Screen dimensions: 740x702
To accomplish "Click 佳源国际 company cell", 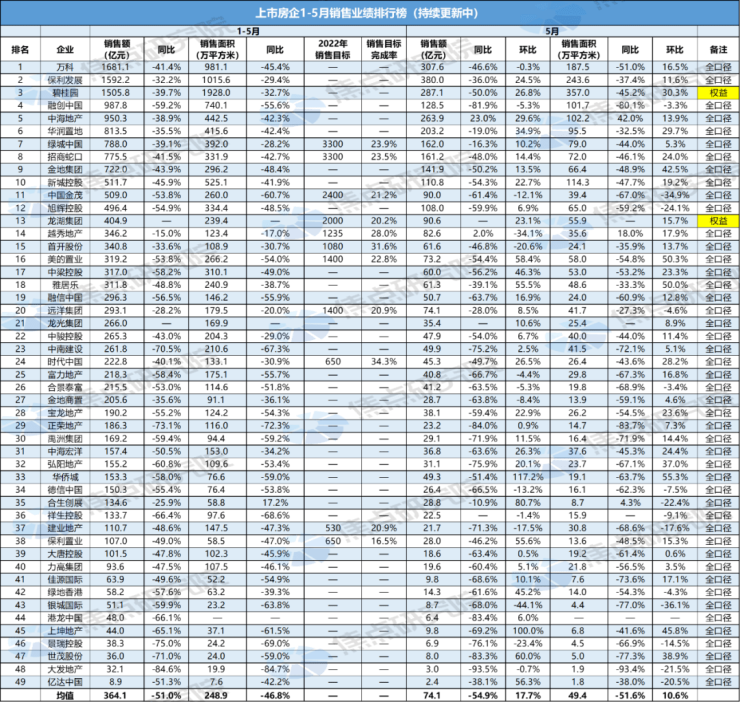I will tap(65, 579).
